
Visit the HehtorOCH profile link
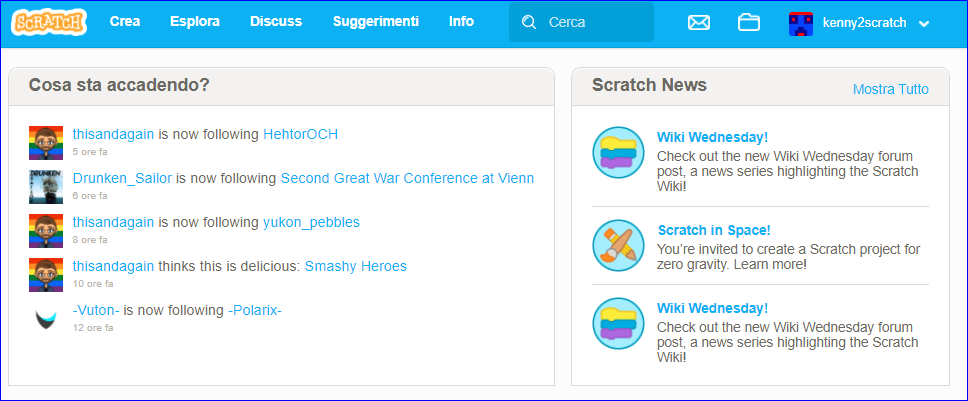(x=301, y=134)
